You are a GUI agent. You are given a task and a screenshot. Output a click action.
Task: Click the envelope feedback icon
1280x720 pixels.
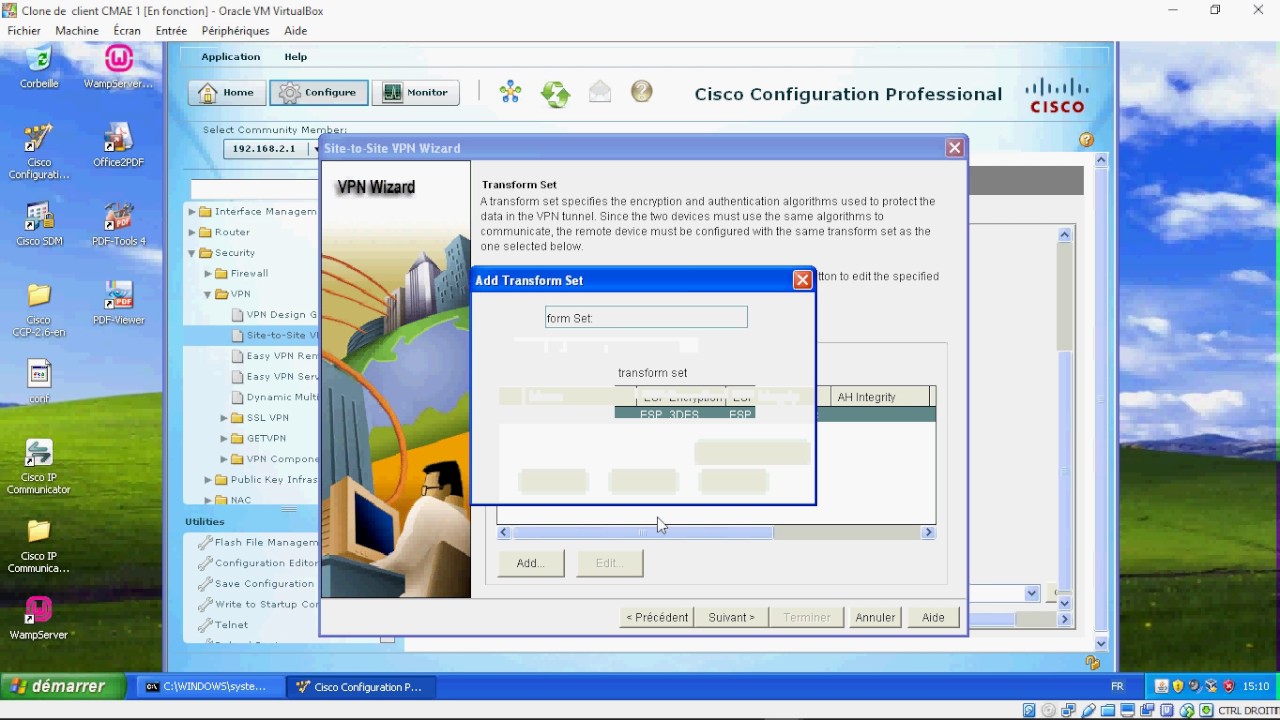(599, 92)
